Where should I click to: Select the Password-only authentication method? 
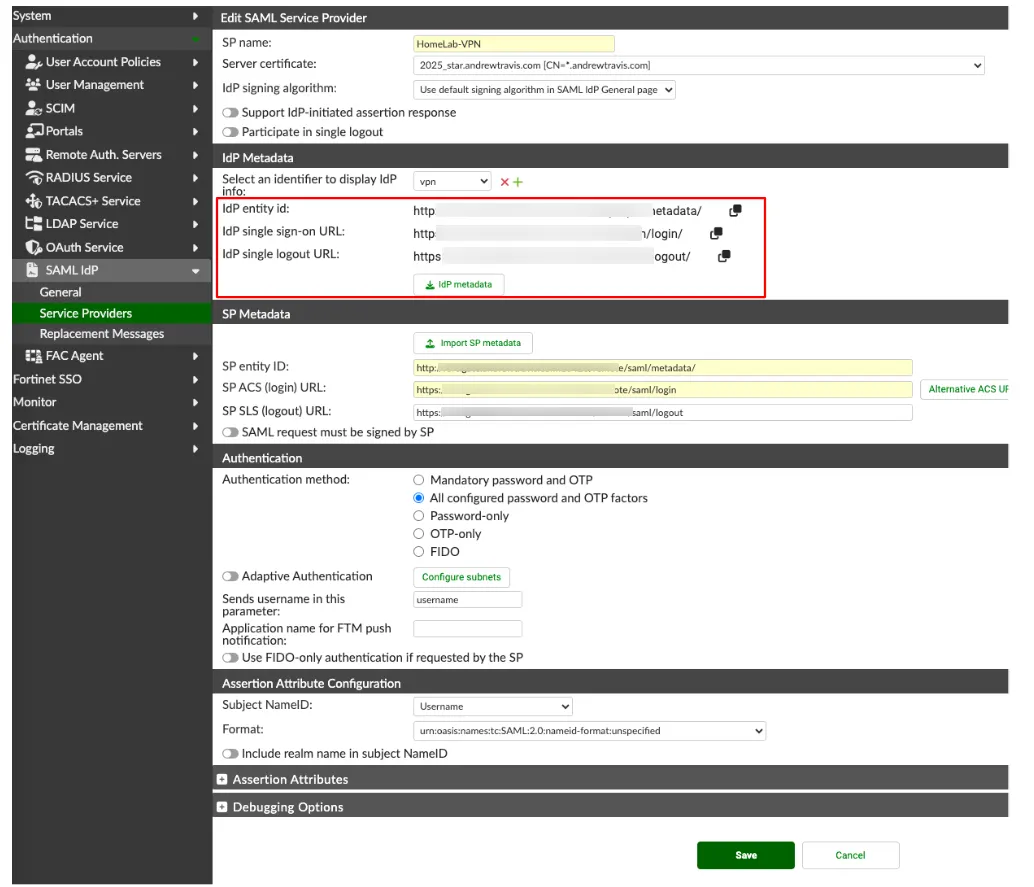(x=419, y=515)
